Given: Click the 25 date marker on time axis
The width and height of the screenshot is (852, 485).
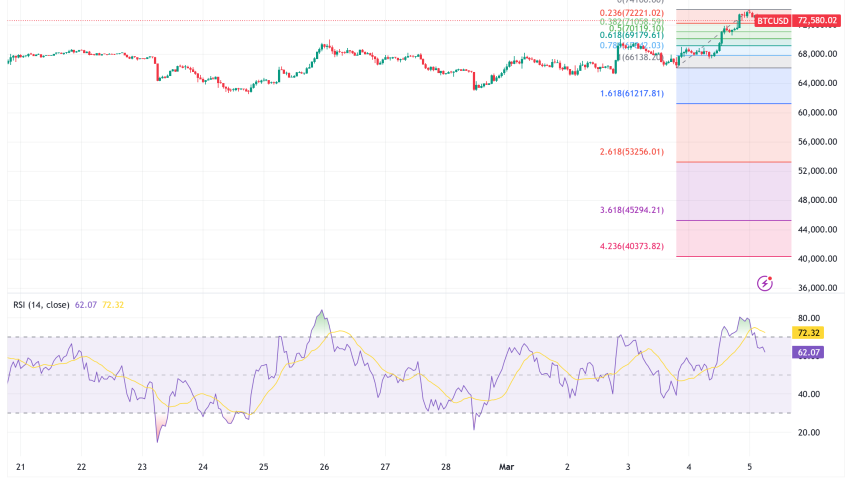Looking at the screenshot, I should [264, 467].
